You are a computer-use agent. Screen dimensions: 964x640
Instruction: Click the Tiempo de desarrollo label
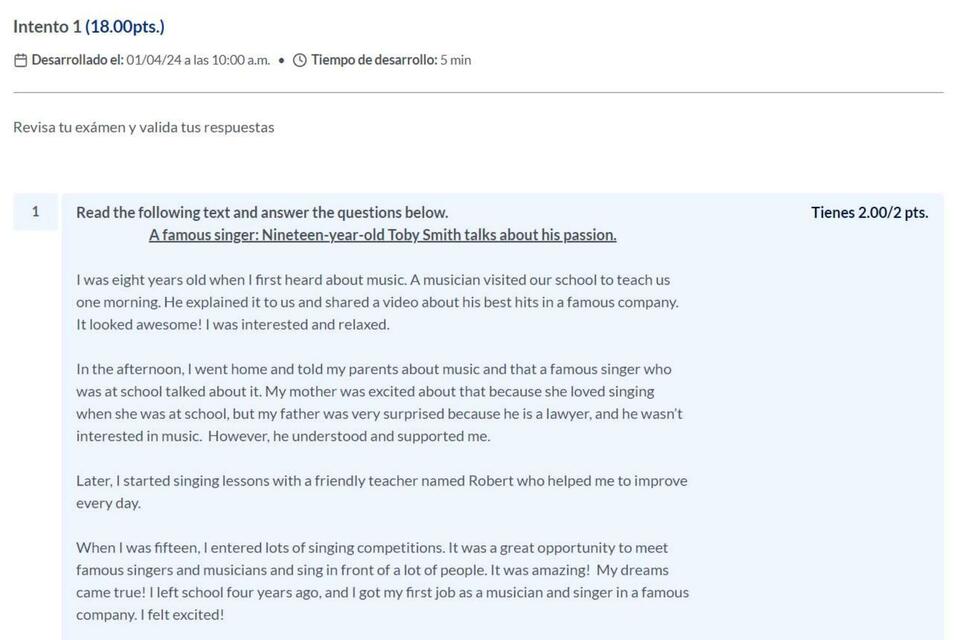[374, 60]
